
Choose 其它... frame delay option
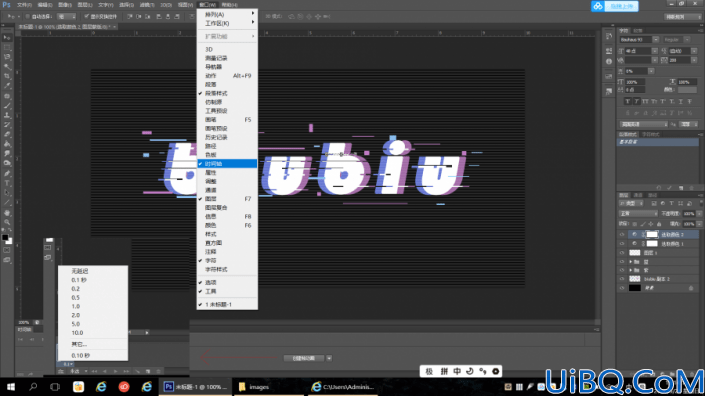(93, 344)
